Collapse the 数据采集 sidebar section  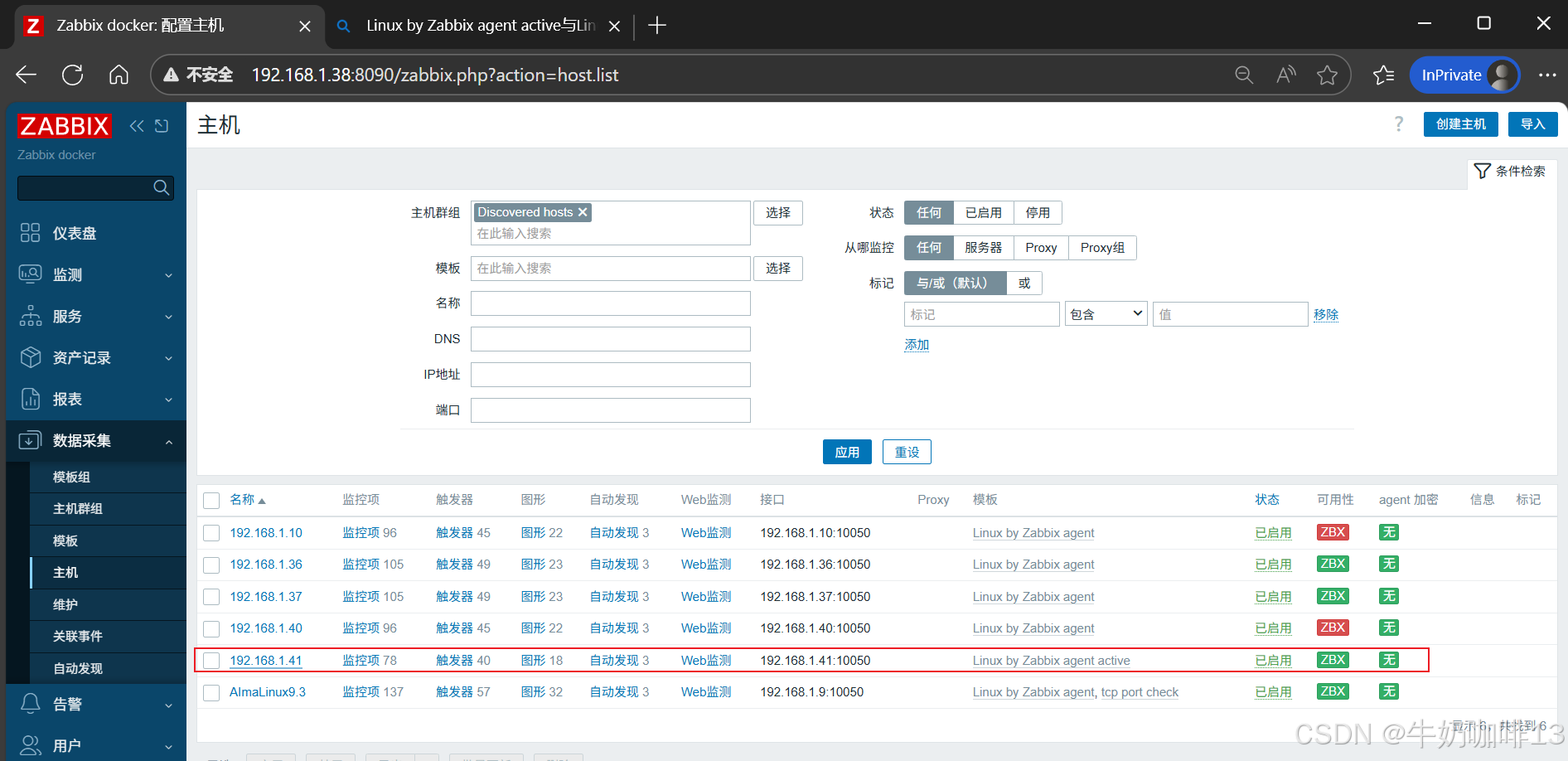tap(96, 440)
